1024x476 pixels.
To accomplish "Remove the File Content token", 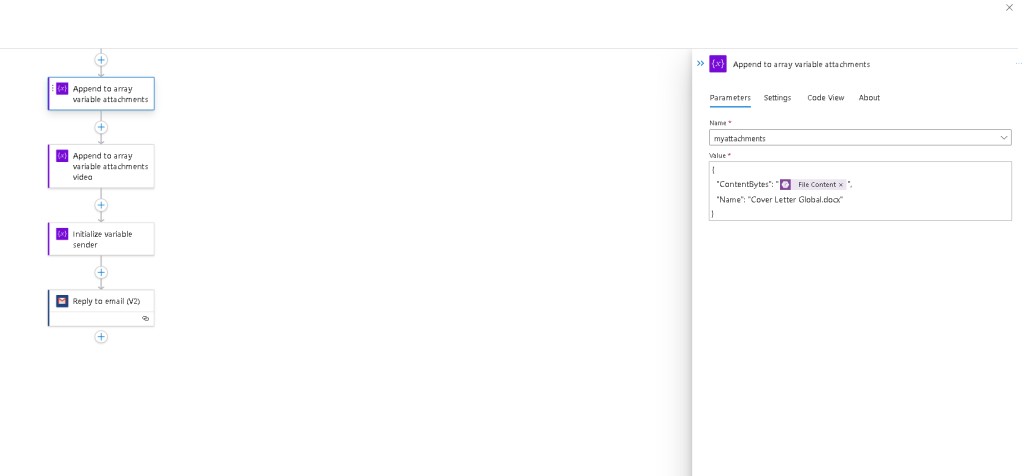I will (x=840, y=185).
